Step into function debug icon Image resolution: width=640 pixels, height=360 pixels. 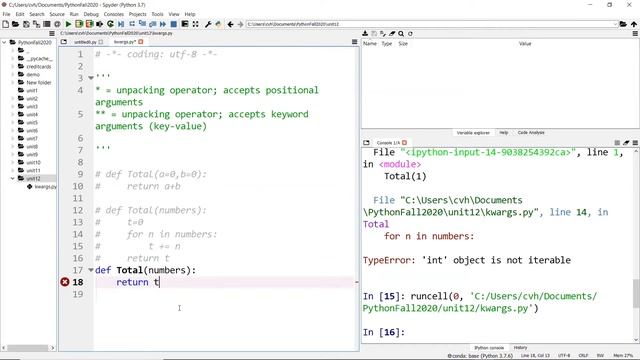142,24
